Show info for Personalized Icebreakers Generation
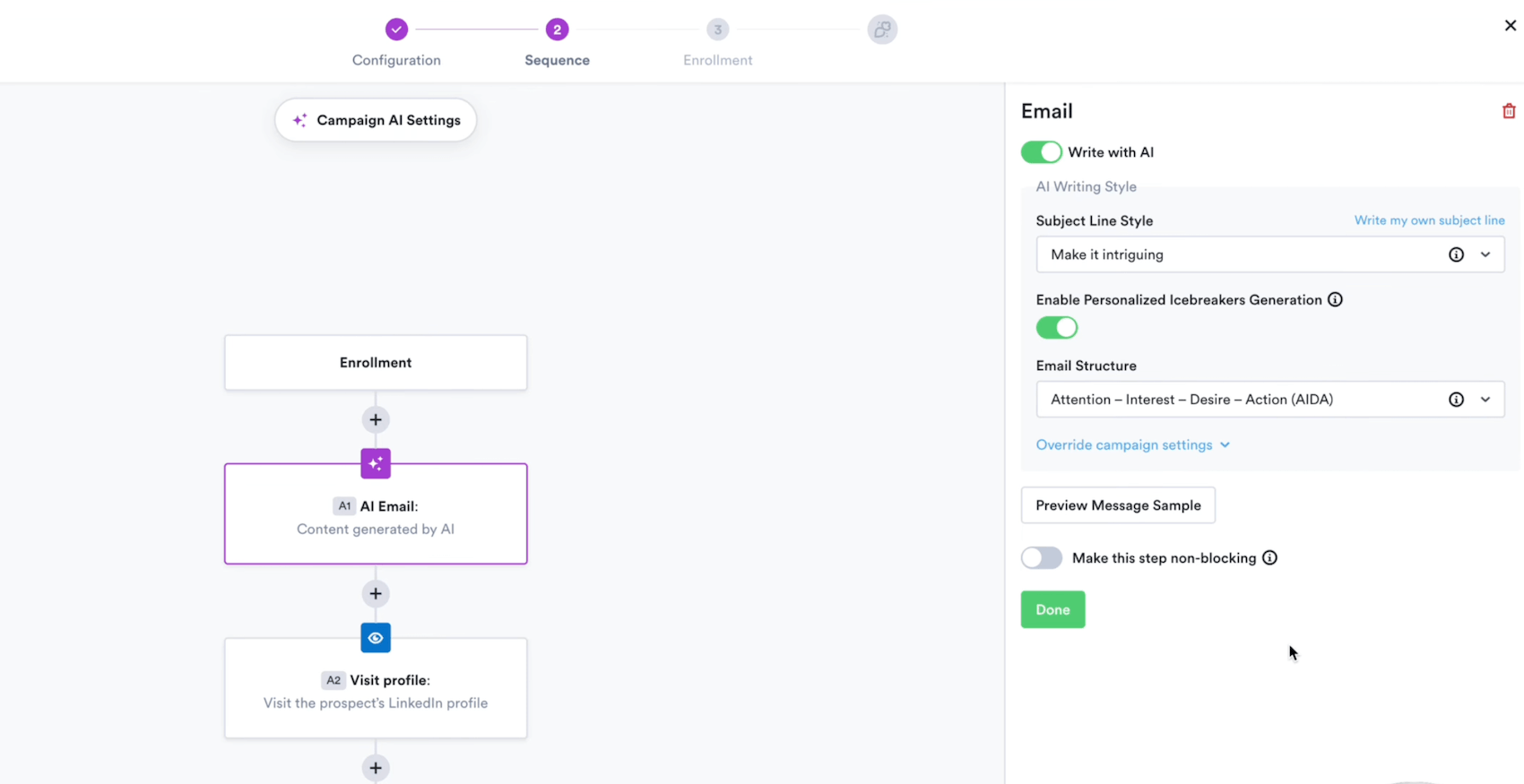1524x784 pixels. tap(1335, 299)
